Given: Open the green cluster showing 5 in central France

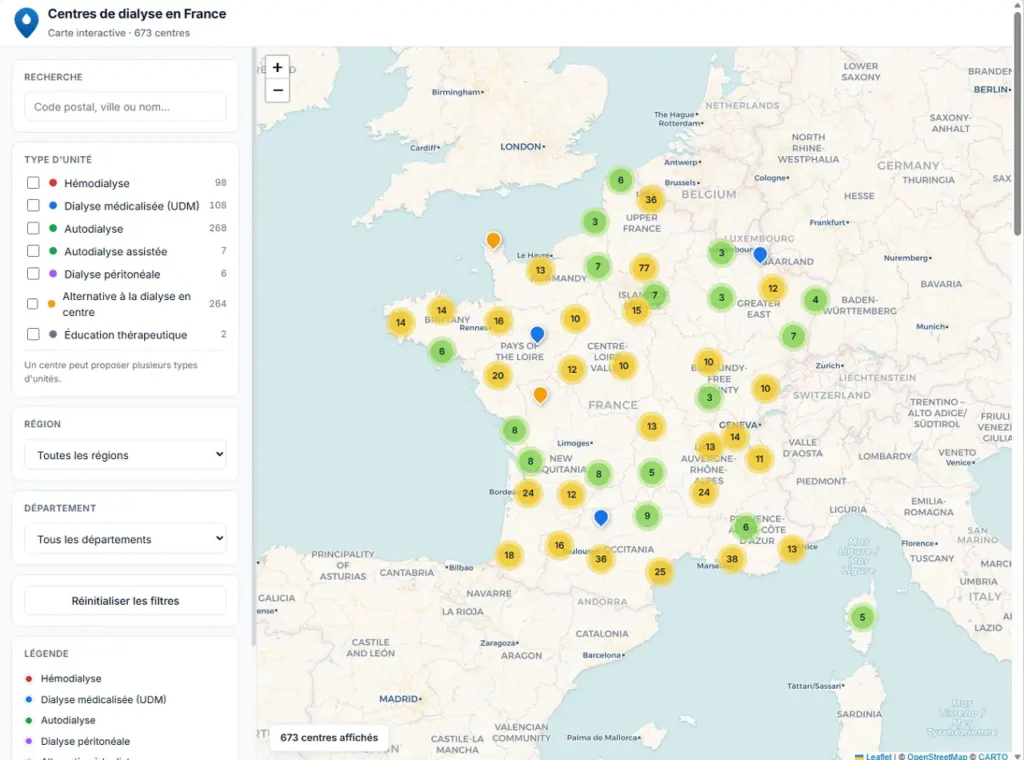Looking at the screenshot, I should 651,472.
